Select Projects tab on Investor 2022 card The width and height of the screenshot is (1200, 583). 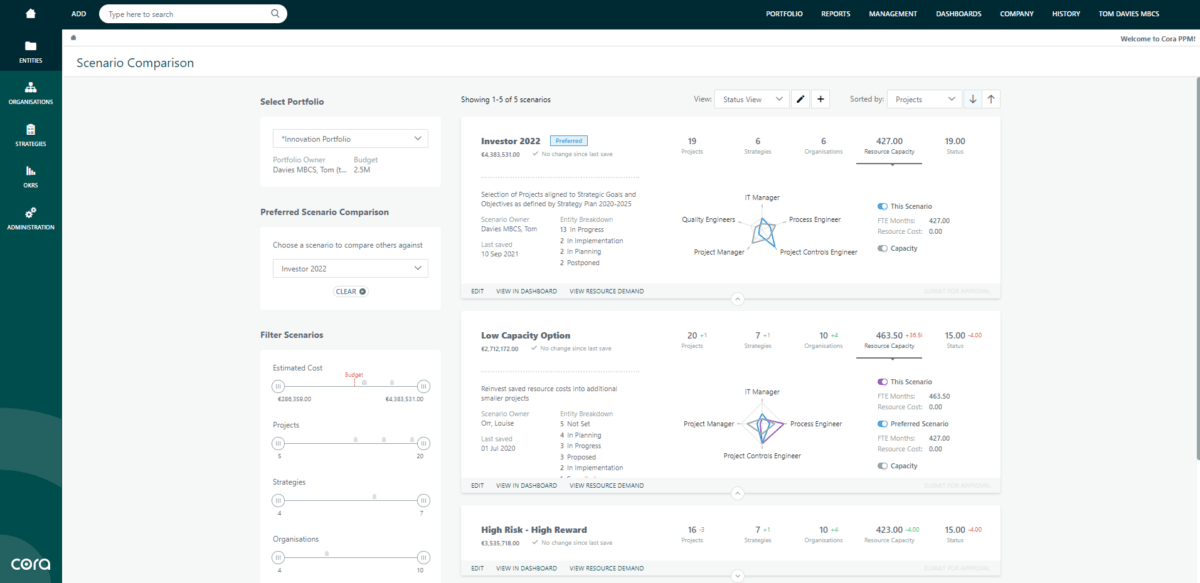tap(692, 145)
